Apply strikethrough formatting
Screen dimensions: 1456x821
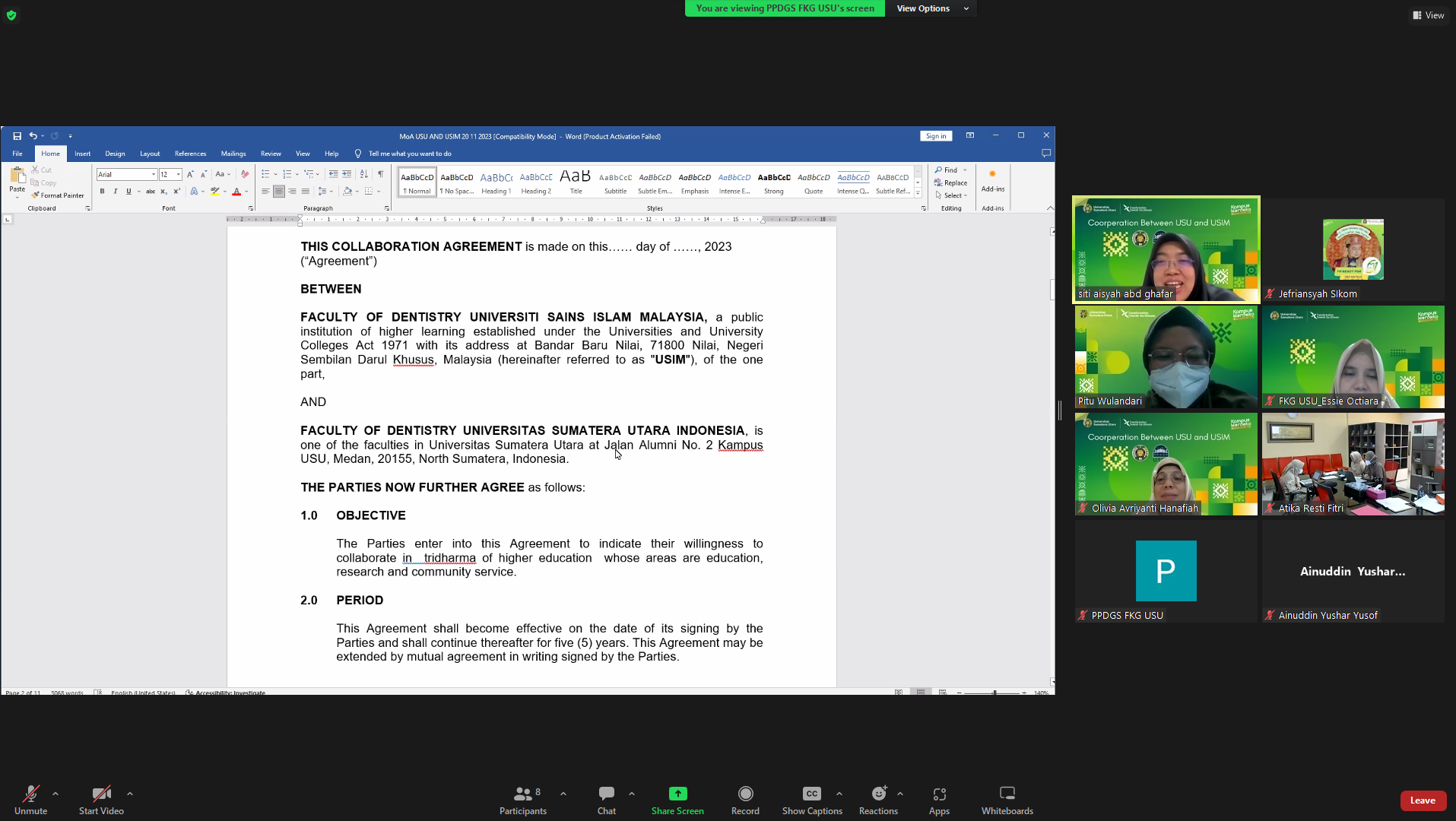point(151,192)
